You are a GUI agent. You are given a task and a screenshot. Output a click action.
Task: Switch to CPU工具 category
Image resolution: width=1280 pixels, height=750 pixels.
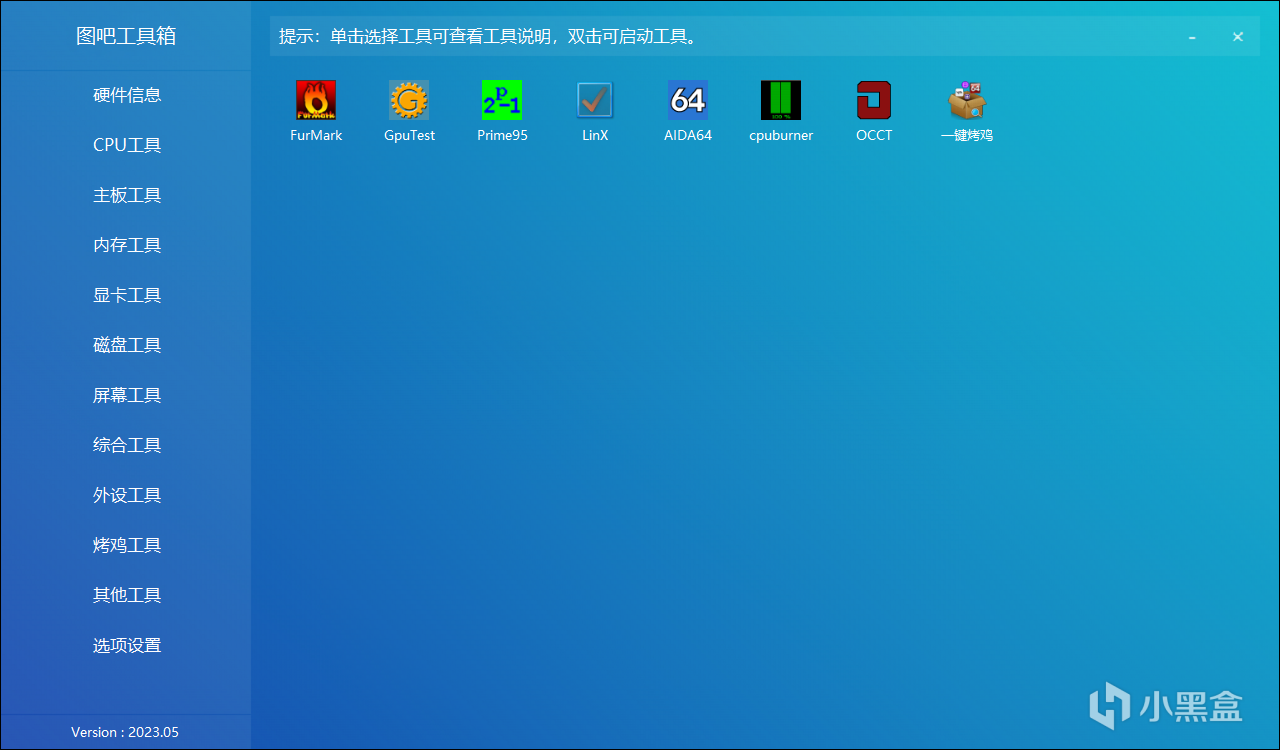point(127,145)
